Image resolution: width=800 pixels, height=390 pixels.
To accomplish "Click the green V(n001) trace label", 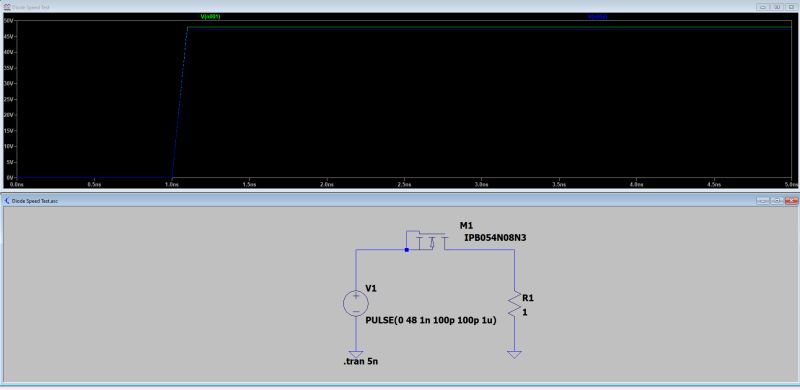I will point(210,17).
